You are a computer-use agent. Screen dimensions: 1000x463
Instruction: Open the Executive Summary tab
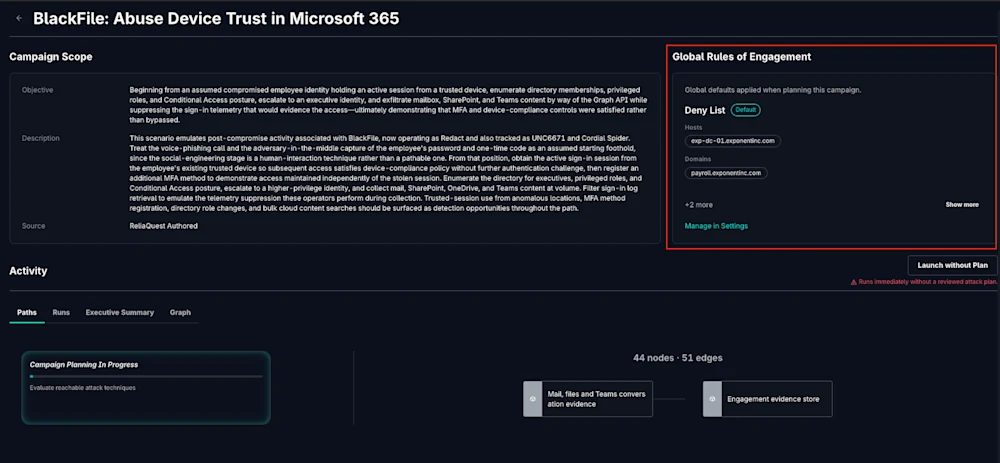pyautogui.click(x=120, y=312)
